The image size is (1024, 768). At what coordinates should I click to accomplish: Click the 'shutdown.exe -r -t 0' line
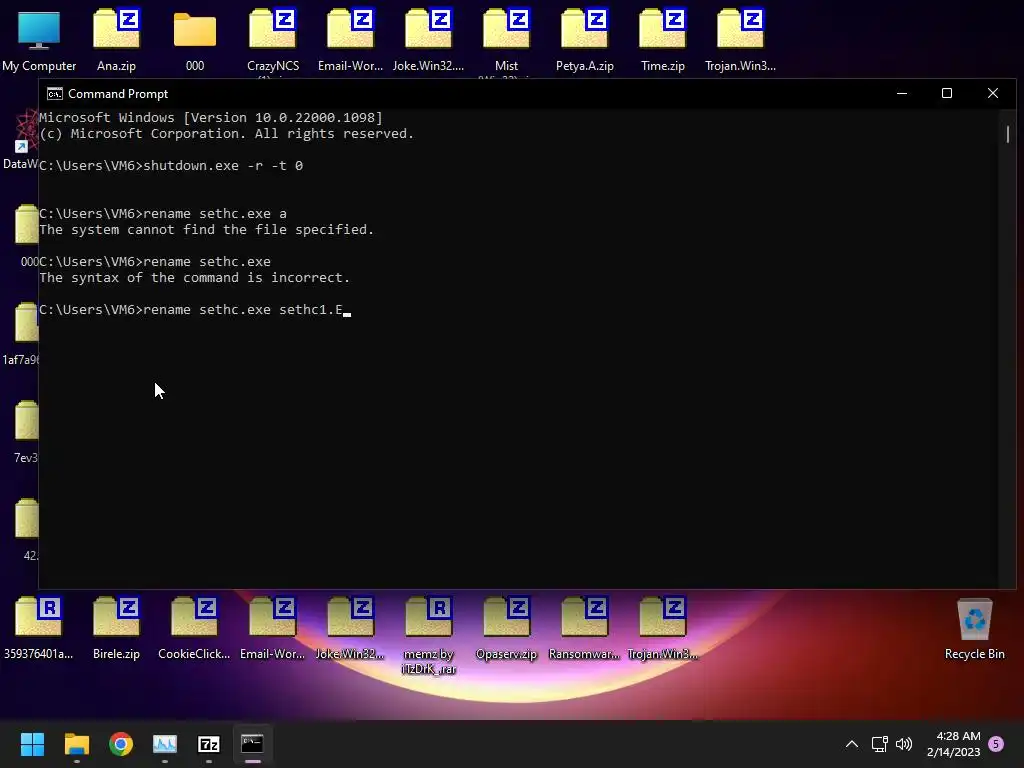[x=171, y=166]
